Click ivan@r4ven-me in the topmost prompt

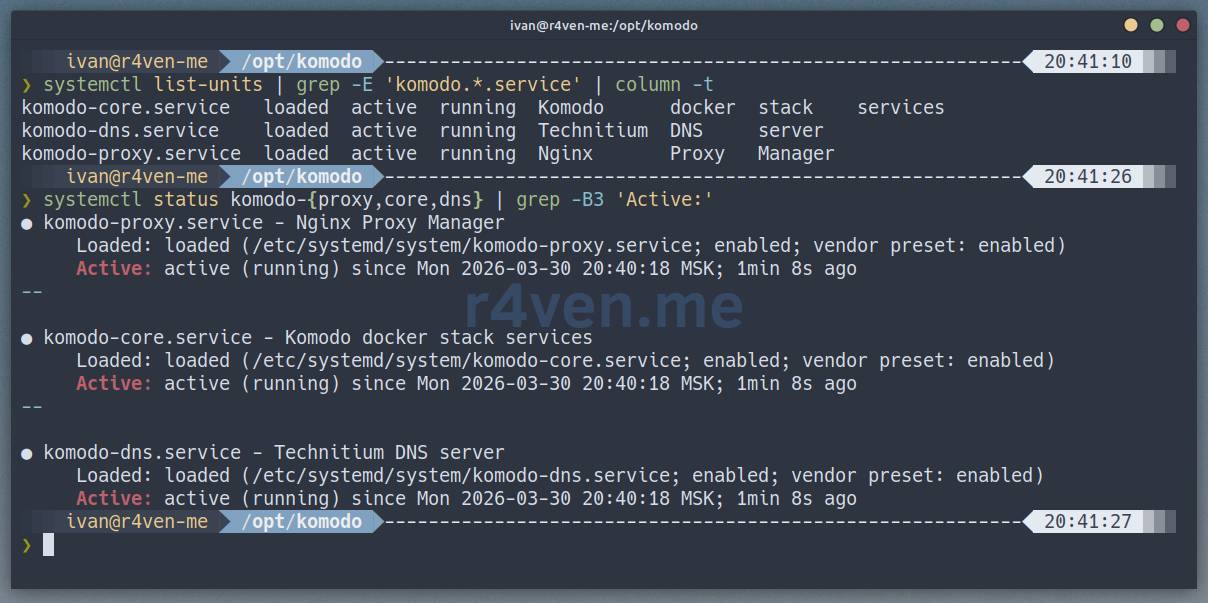click(137, 62)
